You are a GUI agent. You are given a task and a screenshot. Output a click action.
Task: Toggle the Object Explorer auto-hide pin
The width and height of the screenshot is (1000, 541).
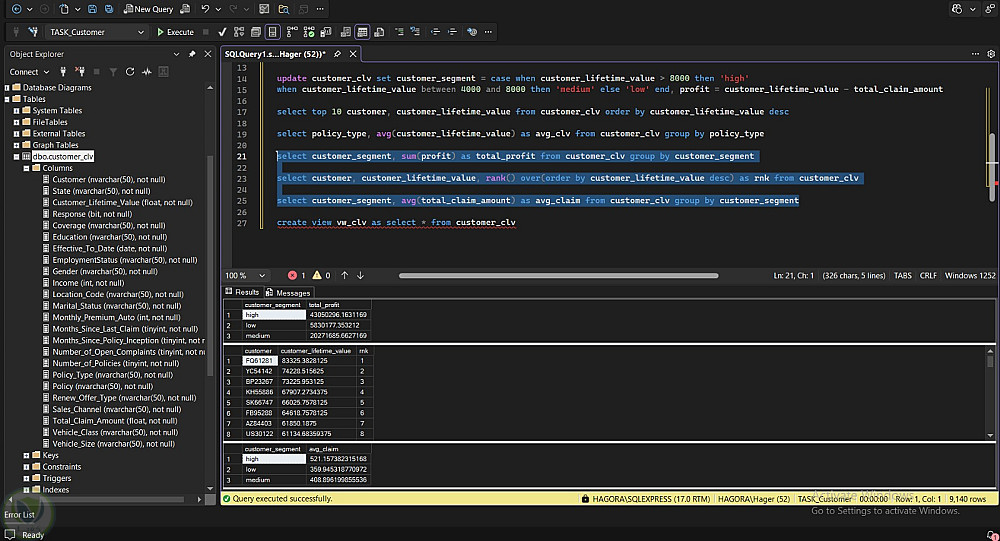191,54
